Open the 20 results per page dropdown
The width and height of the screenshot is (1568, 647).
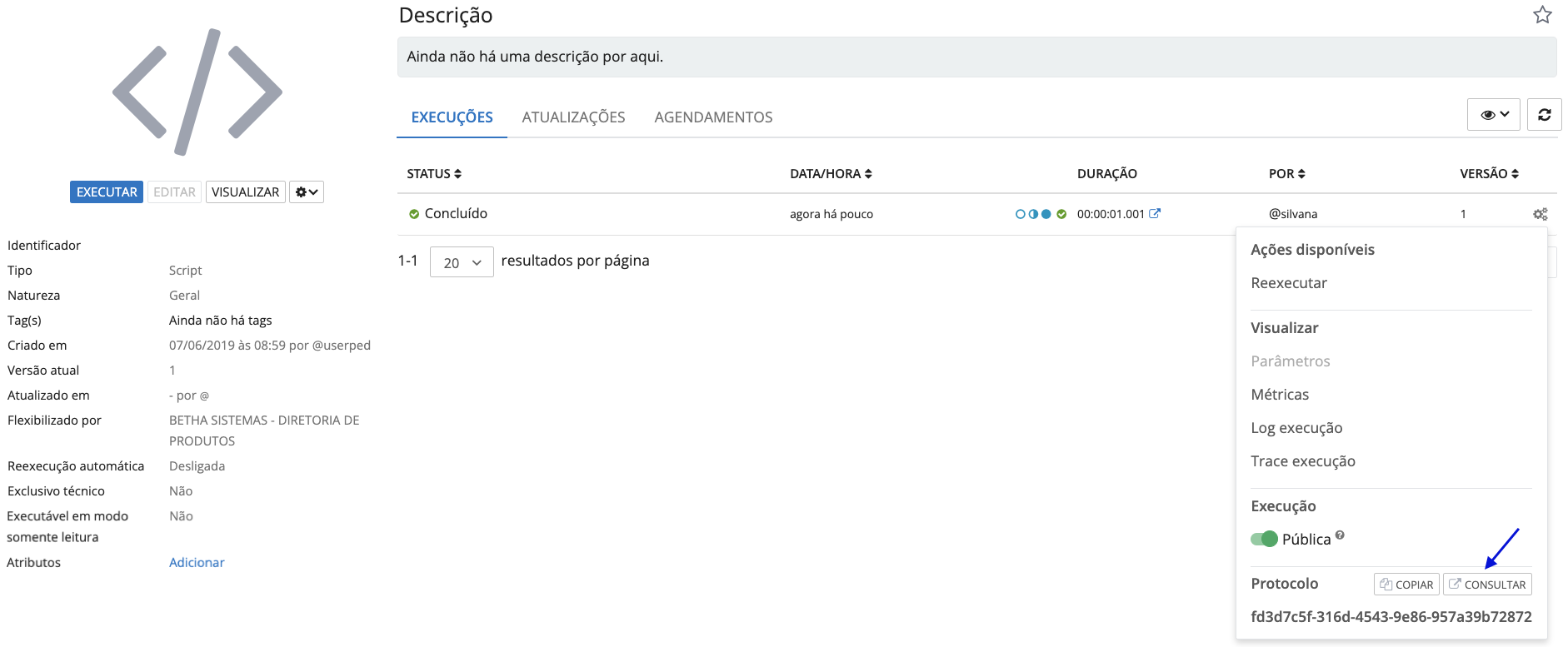point(462,262)
